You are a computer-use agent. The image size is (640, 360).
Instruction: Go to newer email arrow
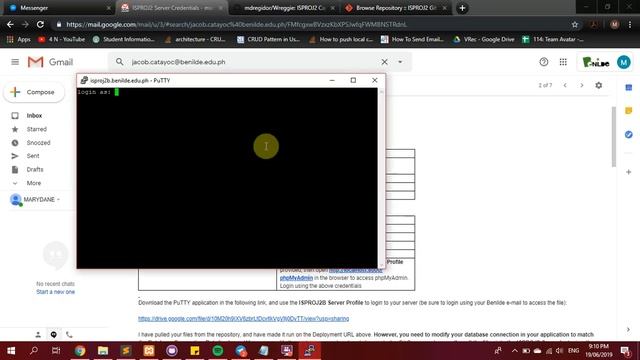[565, 85]
